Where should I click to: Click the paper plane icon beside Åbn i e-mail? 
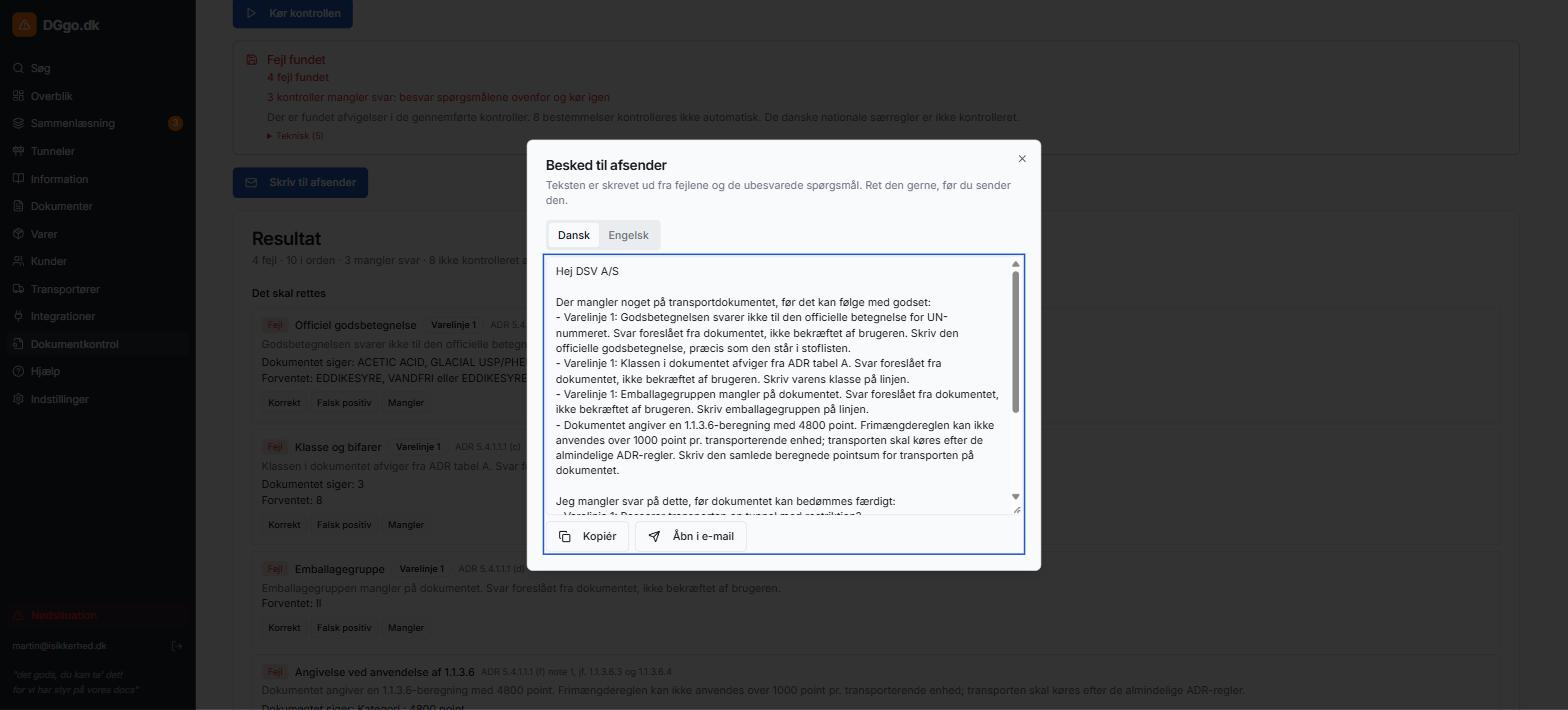tap(654, 537)
